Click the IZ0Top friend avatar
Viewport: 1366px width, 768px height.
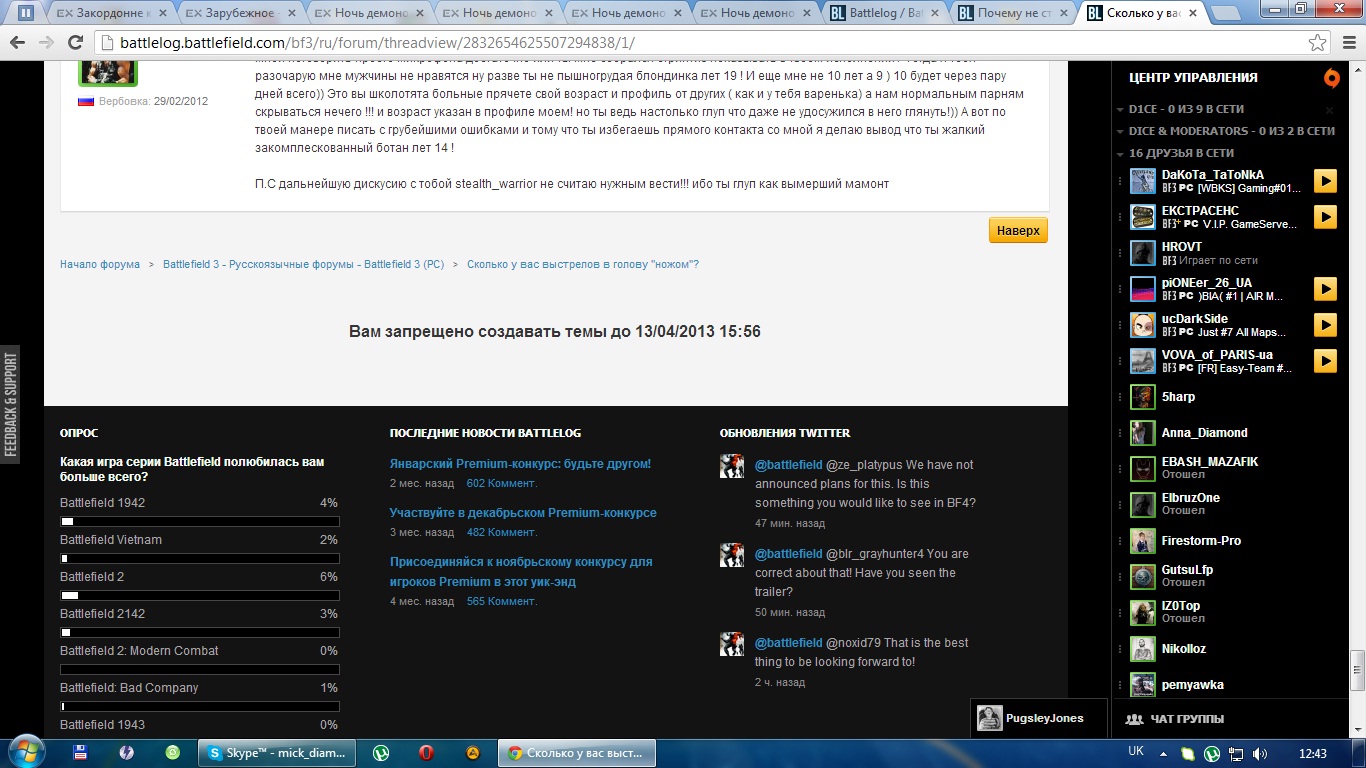(1143, 613)
